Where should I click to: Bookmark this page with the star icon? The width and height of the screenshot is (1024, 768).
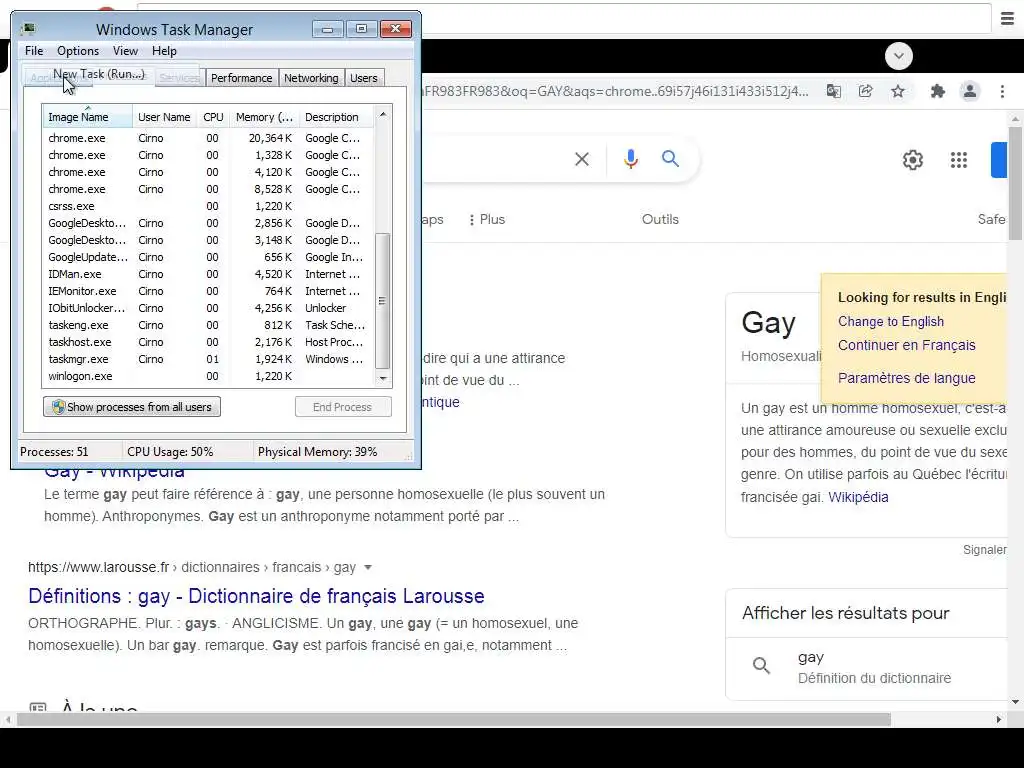click(x=898, y=91)
